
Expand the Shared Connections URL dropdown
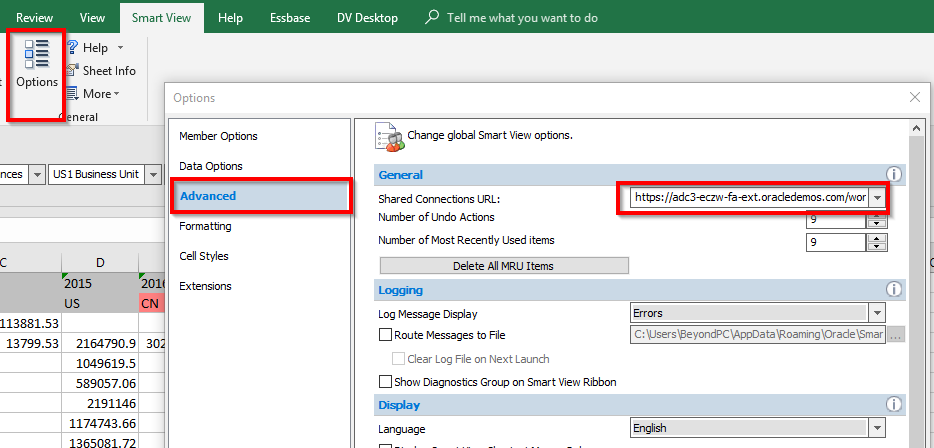click(x=877, y=197)
